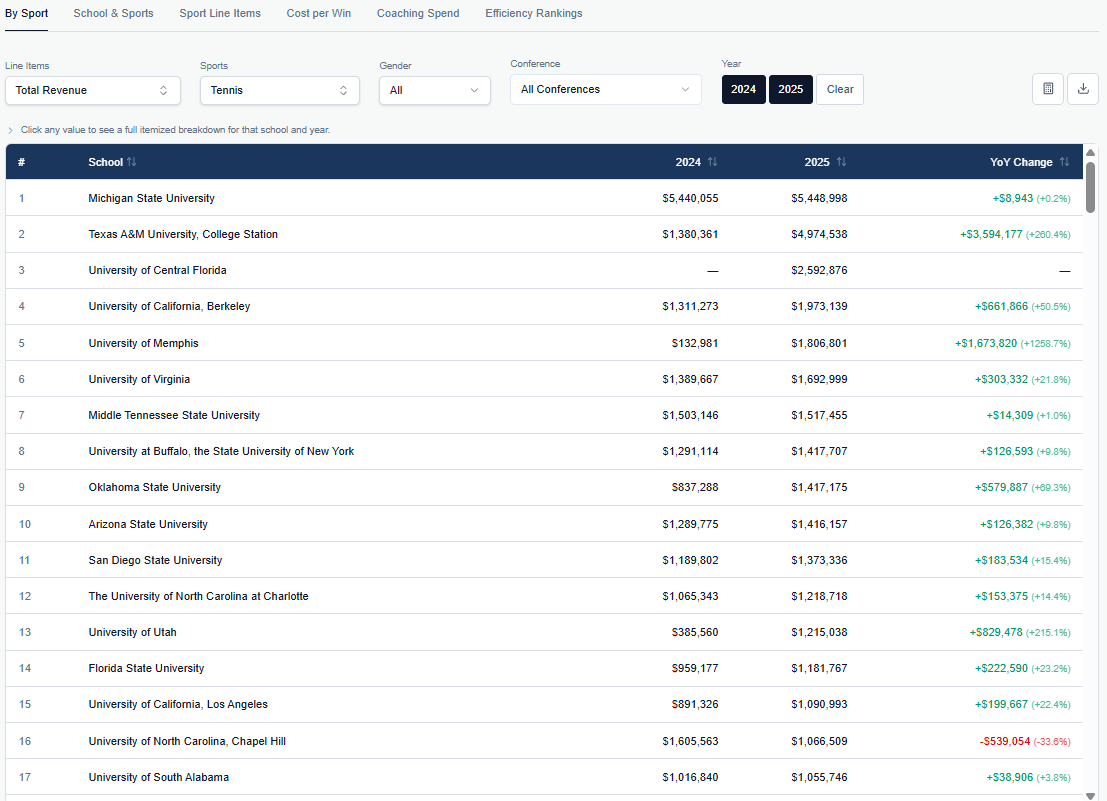Click the vertical scrollbar thumb
This screenshot has height=801, width=1107.
[1090, 187]
